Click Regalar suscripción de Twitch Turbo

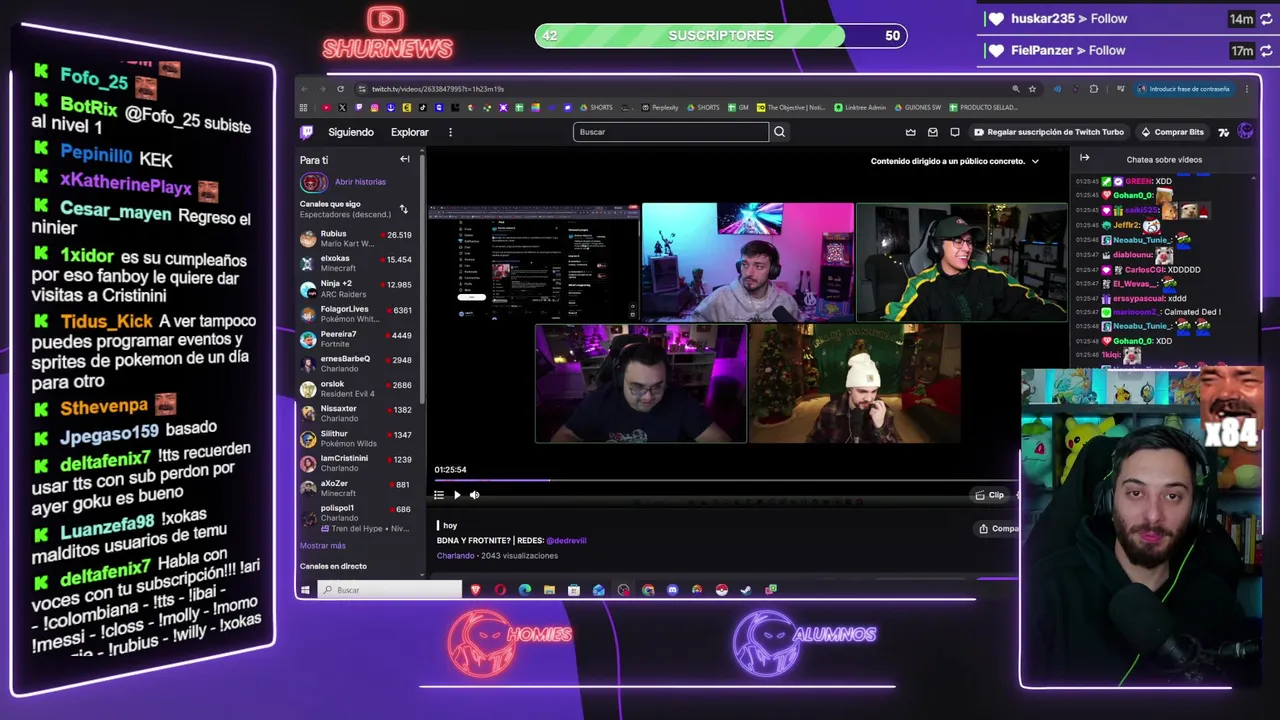tap(1049, 132)
